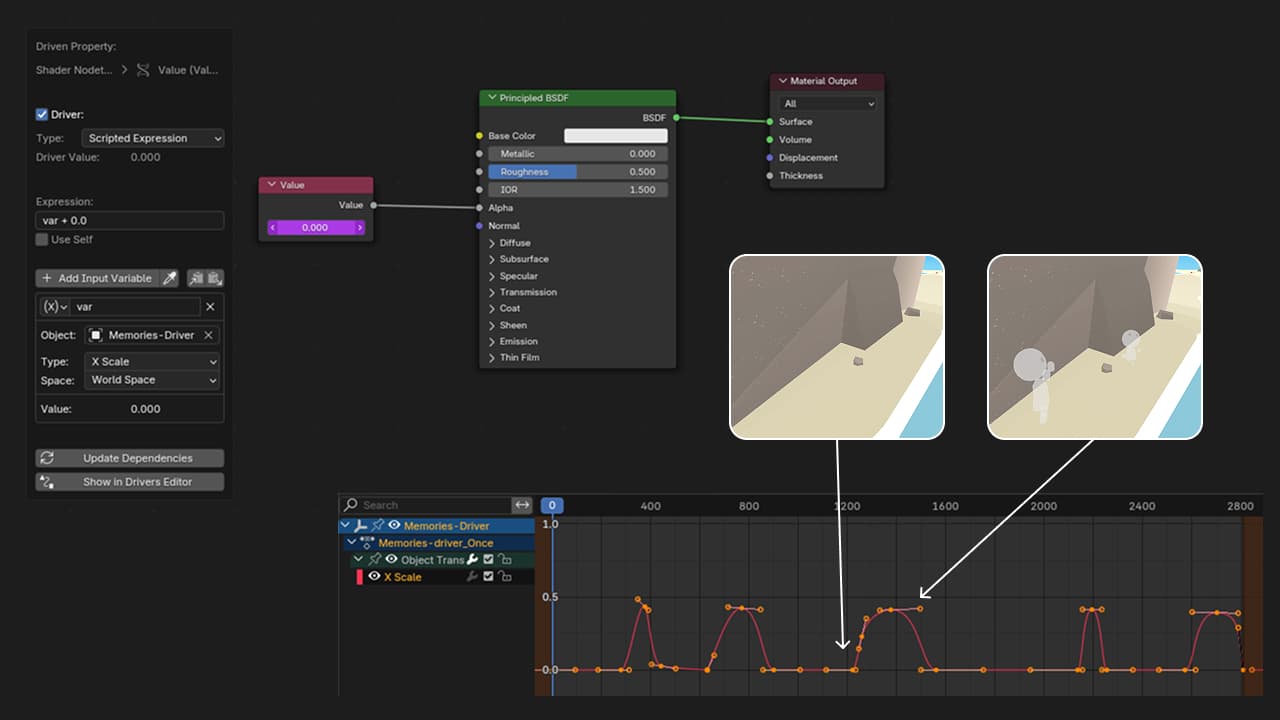The width and height of the screenshot is (1280, 720).
Task: Click the IOR value field
Action: tap(578, 190)
